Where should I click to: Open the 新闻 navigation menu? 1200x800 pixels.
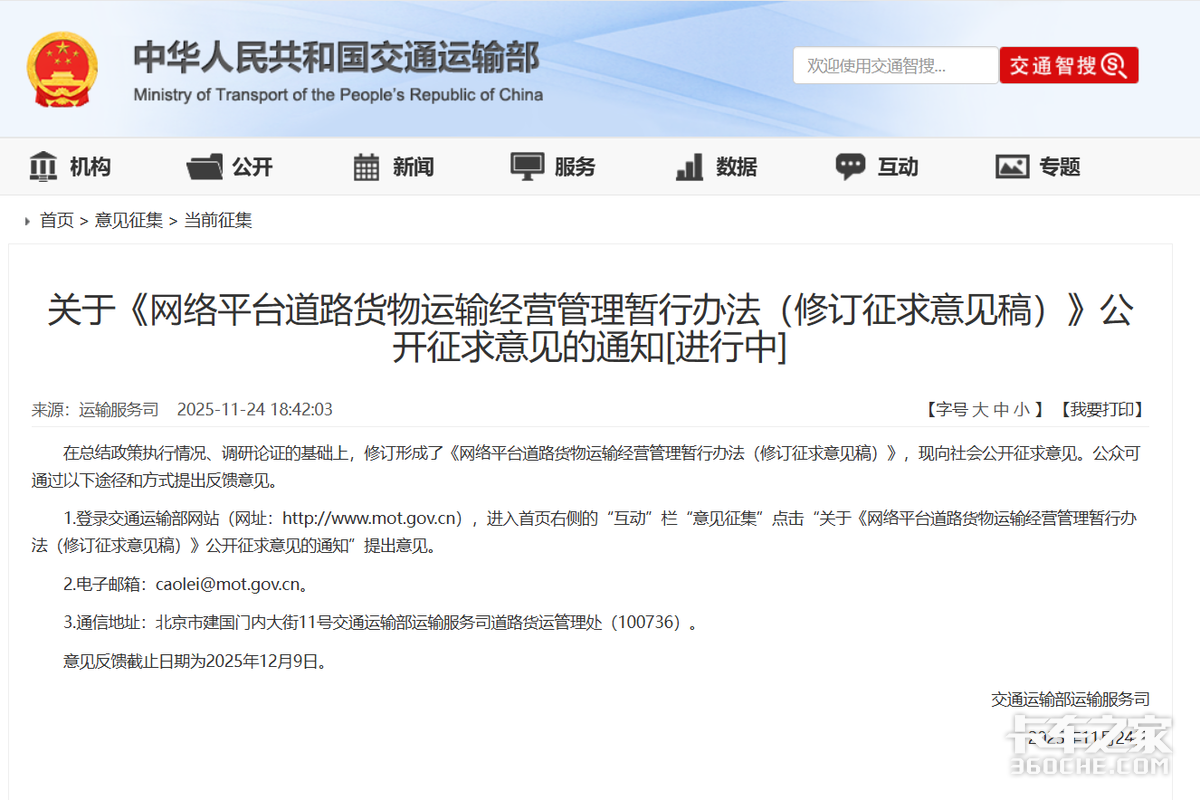coord(413,167)
